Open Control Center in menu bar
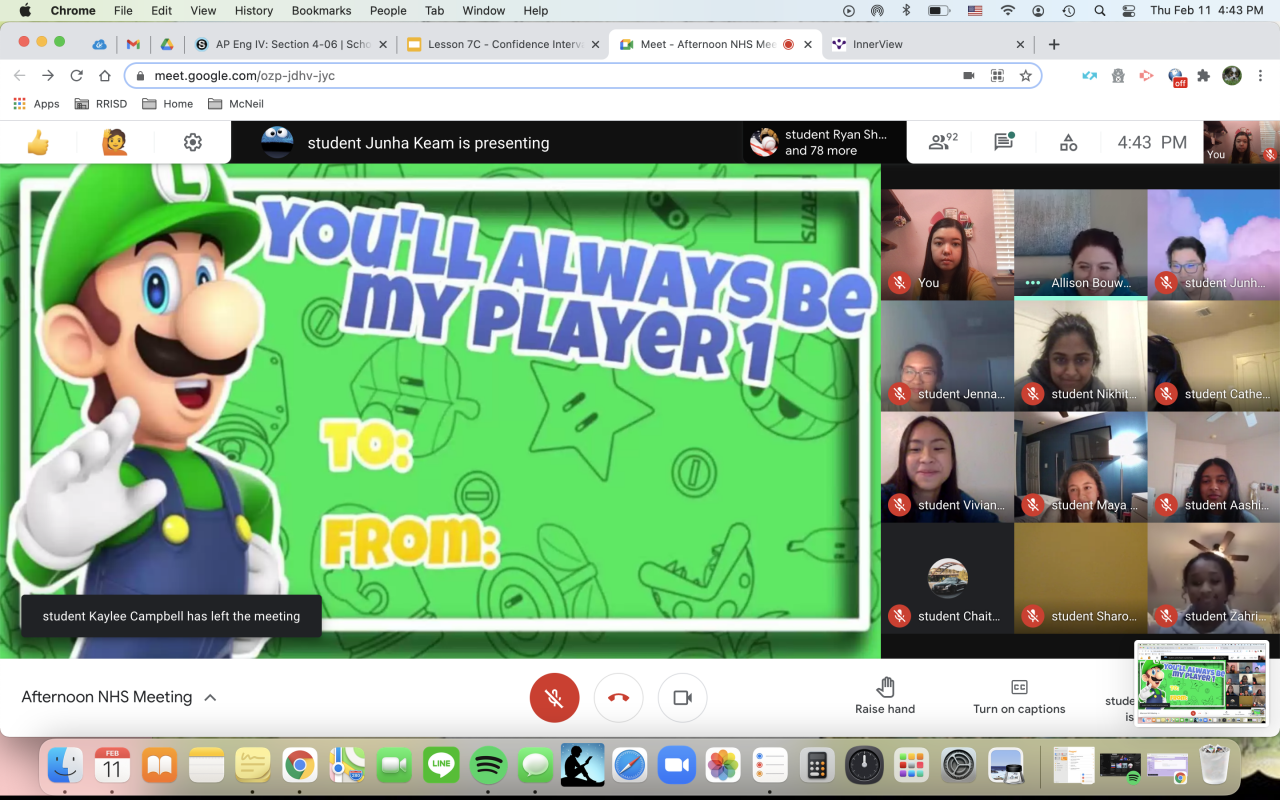The height and width of the screenshot is (800, 1280). click(x=1129, y=11)
